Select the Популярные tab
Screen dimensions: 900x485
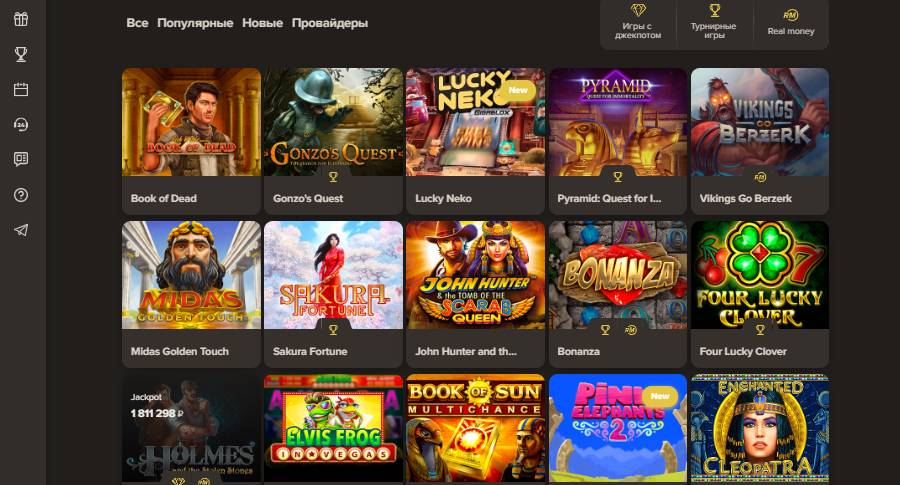coord(195,23)
